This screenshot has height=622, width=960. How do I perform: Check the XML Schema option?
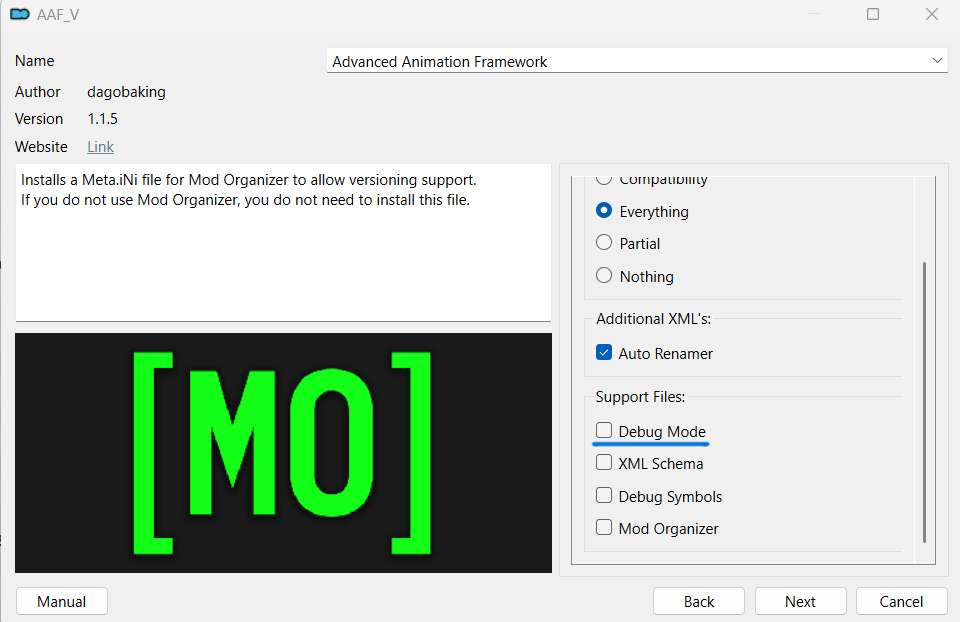pos(604,462)
